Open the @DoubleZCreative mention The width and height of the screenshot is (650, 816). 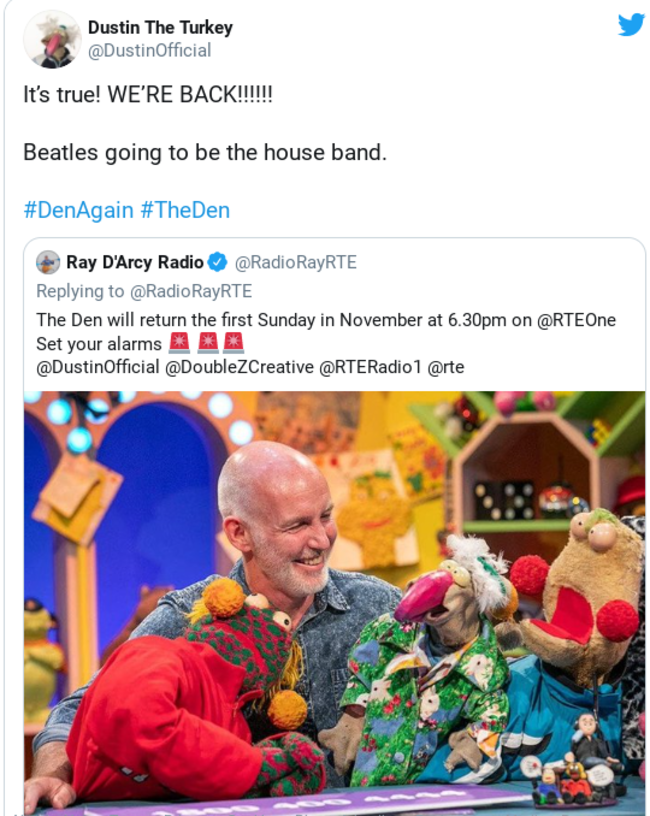coord(238,367)
